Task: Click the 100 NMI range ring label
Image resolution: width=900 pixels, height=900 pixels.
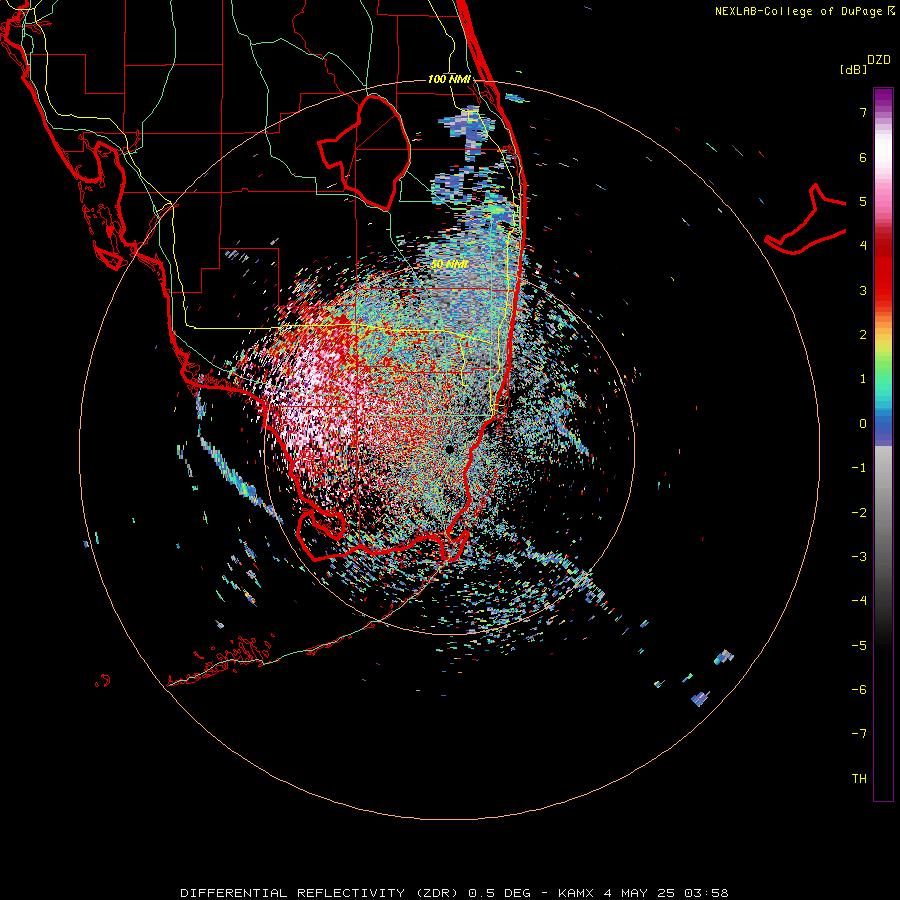Action: 449,79
